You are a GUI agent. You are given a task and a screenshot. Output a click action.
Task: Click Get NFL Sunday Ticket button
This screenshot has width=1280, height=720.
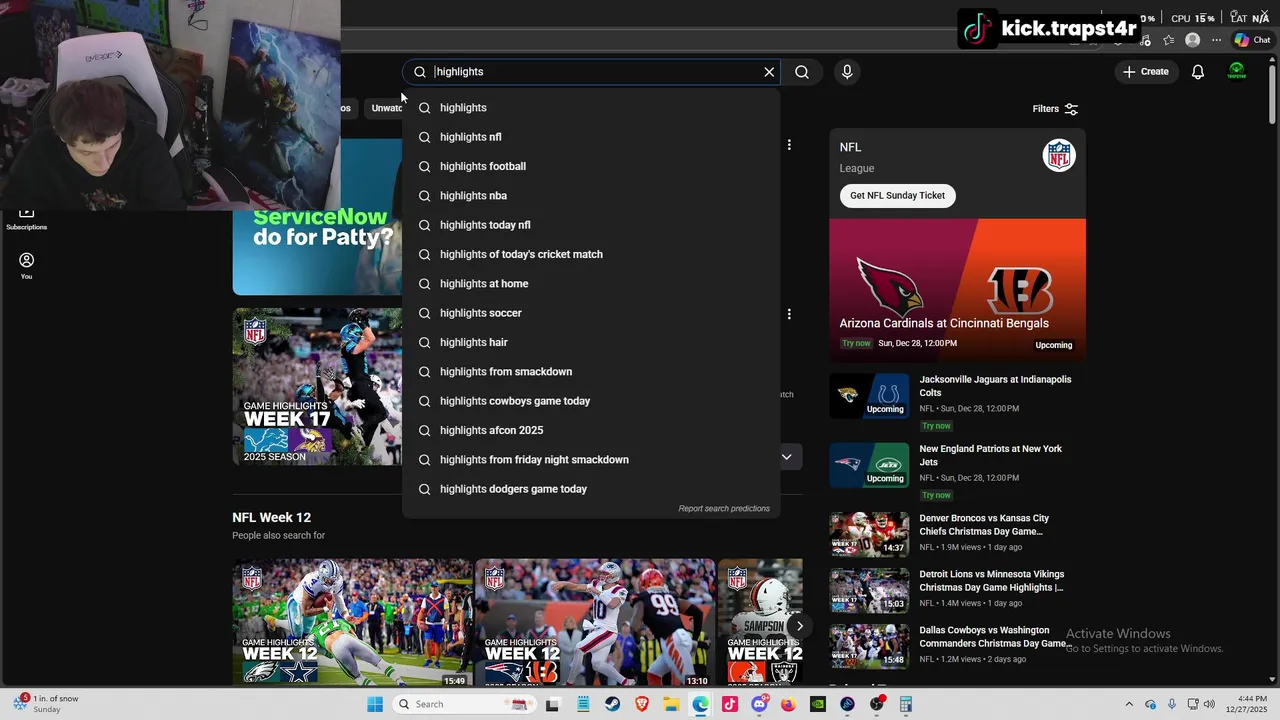[x=898, y=196]
